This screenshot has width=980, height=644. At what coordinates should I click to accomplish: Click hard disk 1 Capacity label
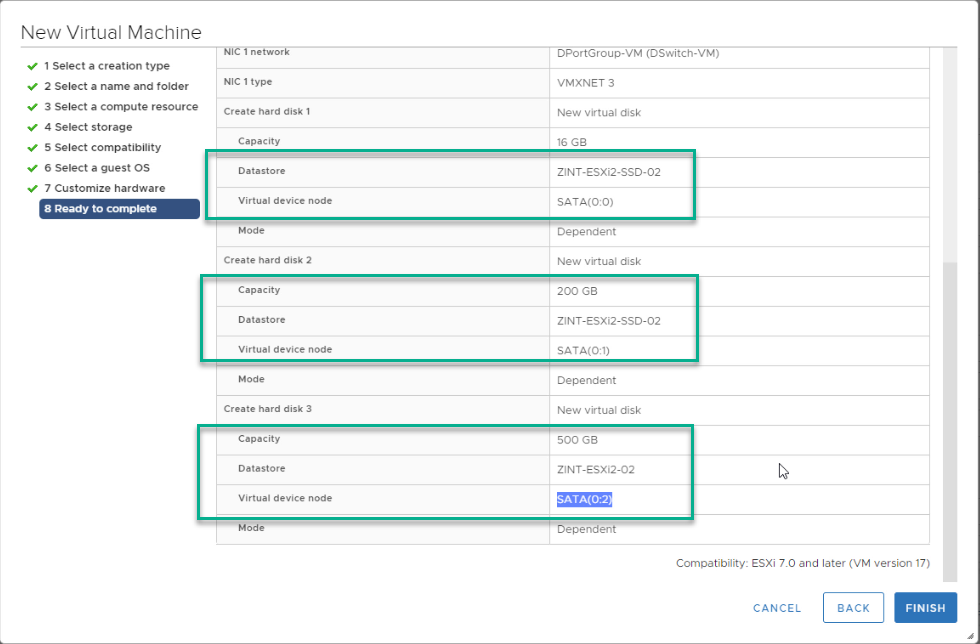coord(259,141)
